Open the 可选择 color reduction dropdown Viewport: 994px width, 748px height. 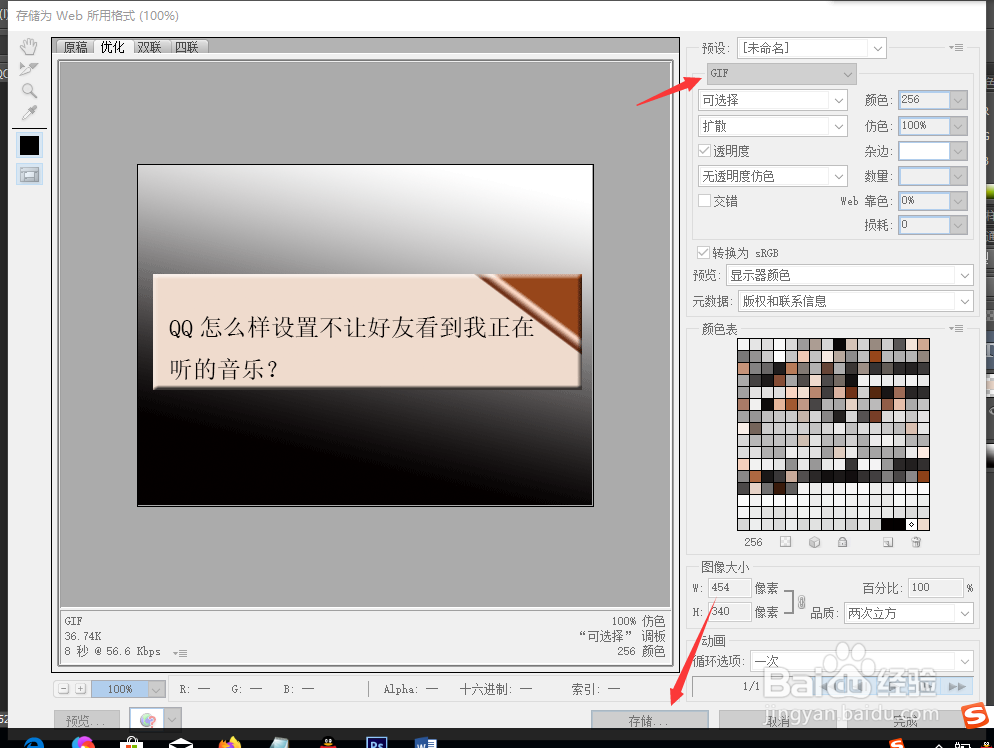pos(773,100)
